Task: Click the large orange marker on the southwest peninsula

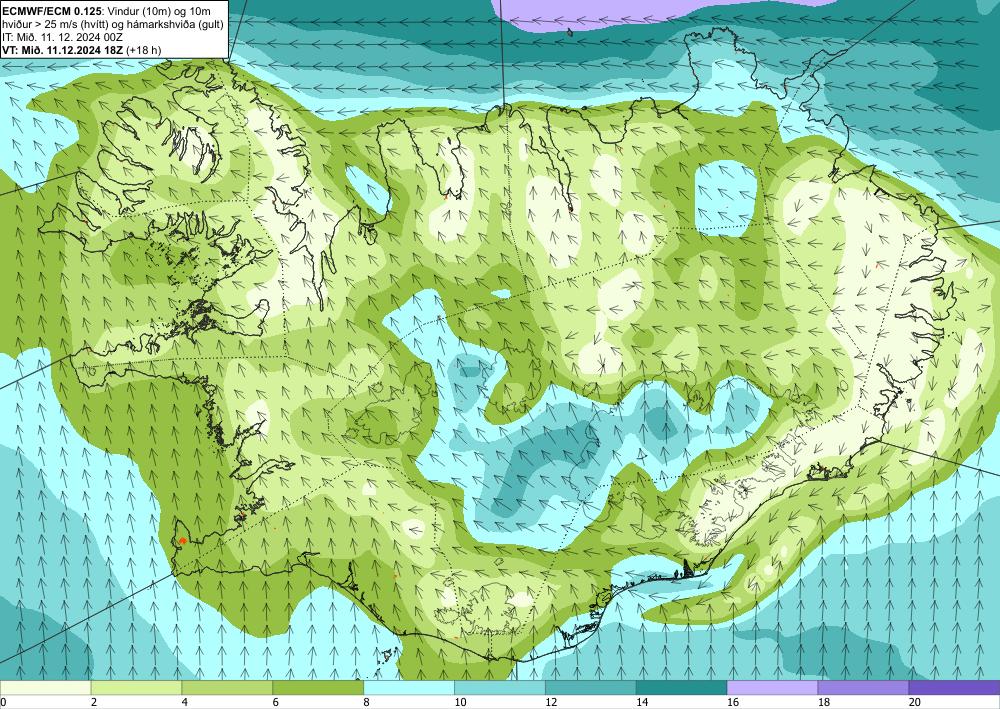Action: coord(182,540)
